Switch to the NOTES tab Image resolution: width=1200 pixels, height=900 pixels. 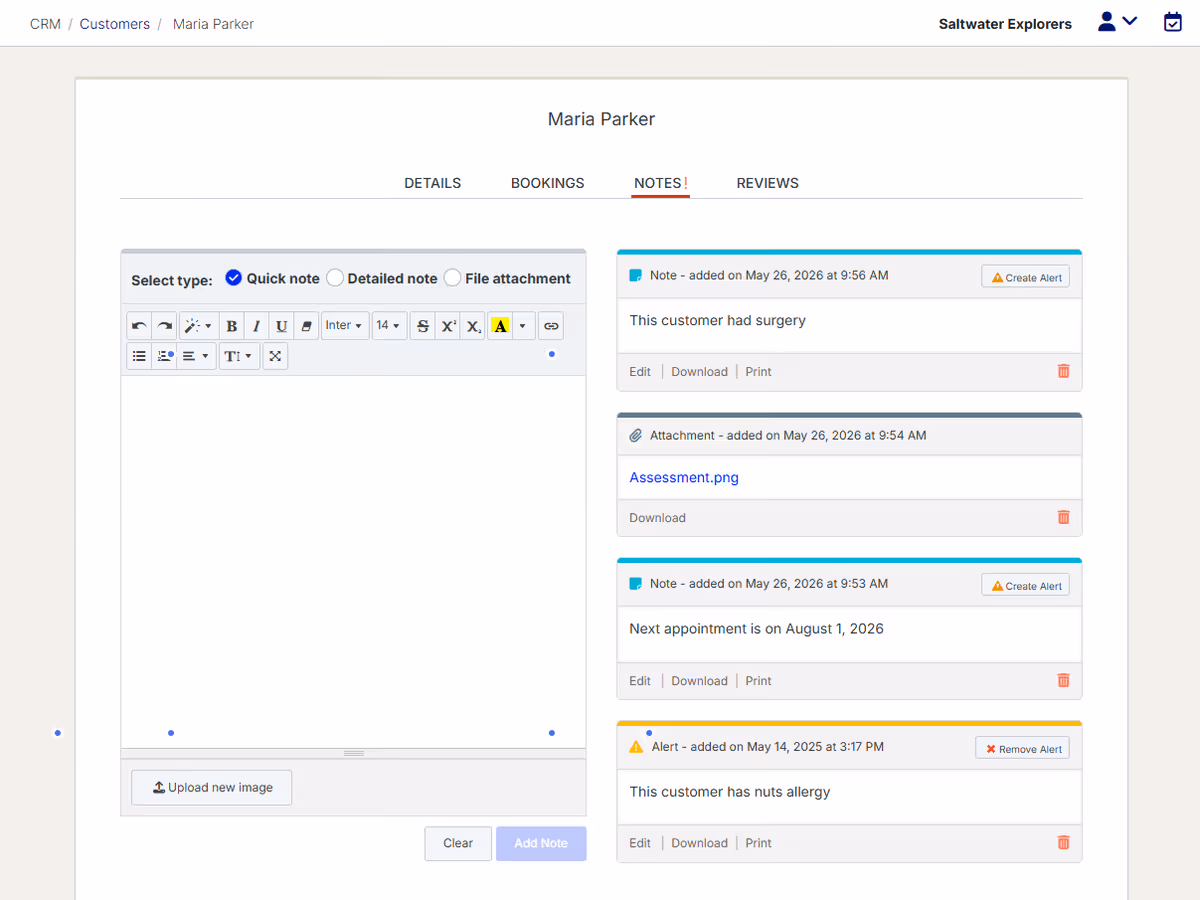tap(660, 183)
